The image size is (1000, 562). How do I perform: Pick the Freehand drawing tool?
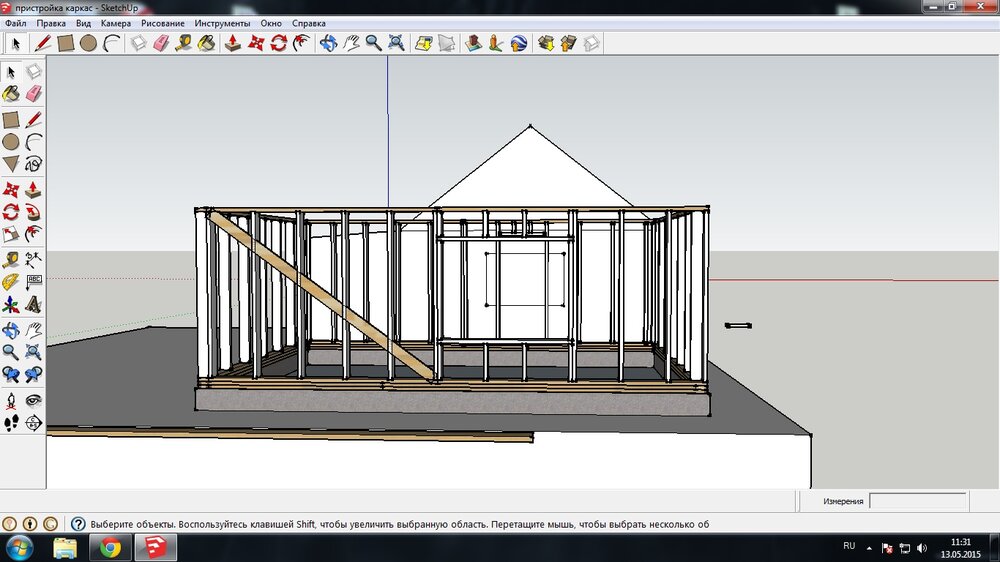[33, 164]
